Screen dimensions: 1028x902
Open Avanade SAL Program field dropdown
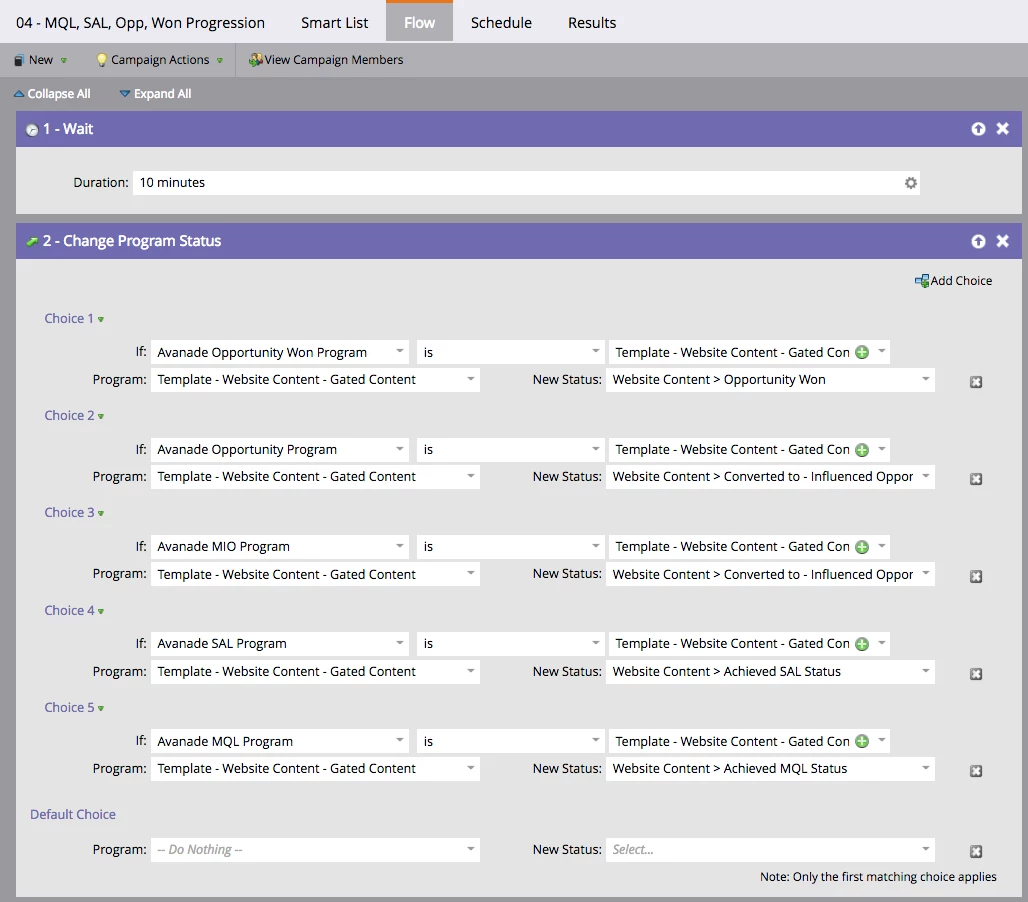click(279, 644)
